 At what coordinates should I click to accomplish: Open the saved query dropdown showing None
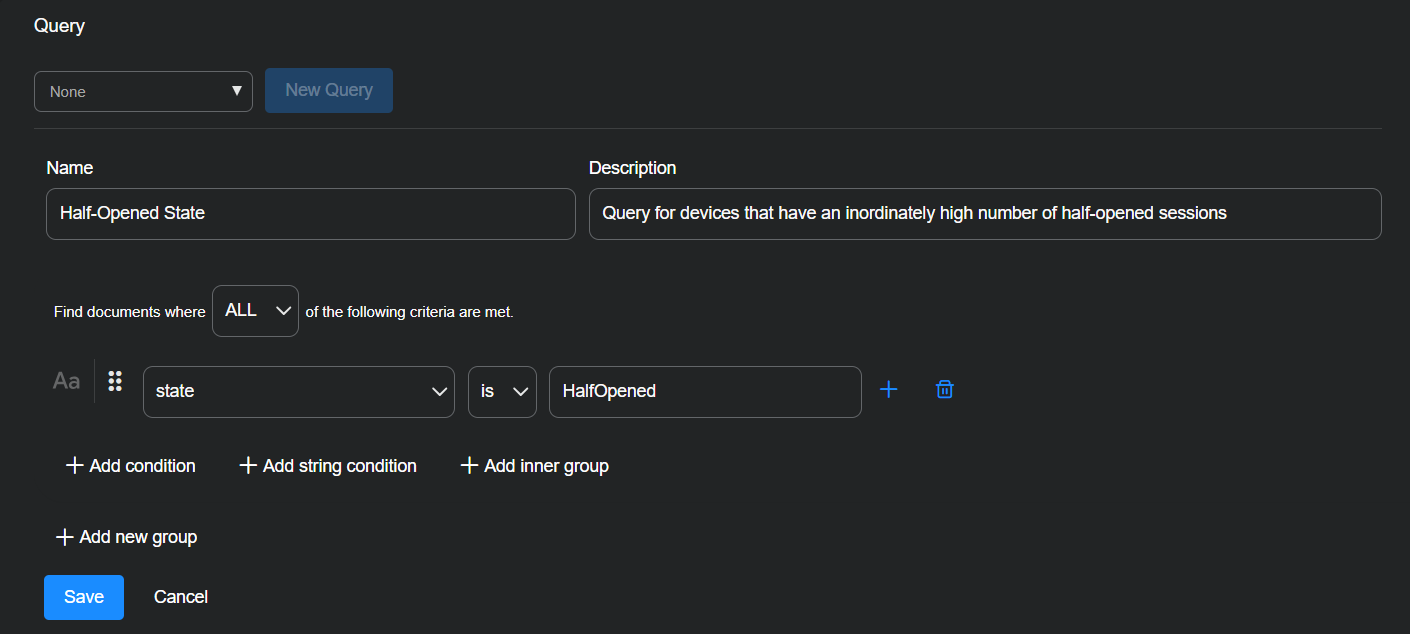coord(143,91)
